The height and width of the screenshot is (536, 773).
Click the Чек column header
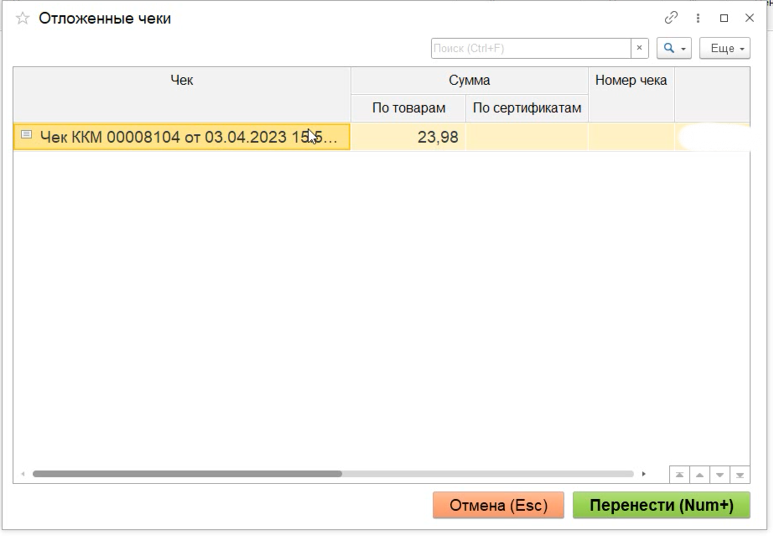pos(181,80)
